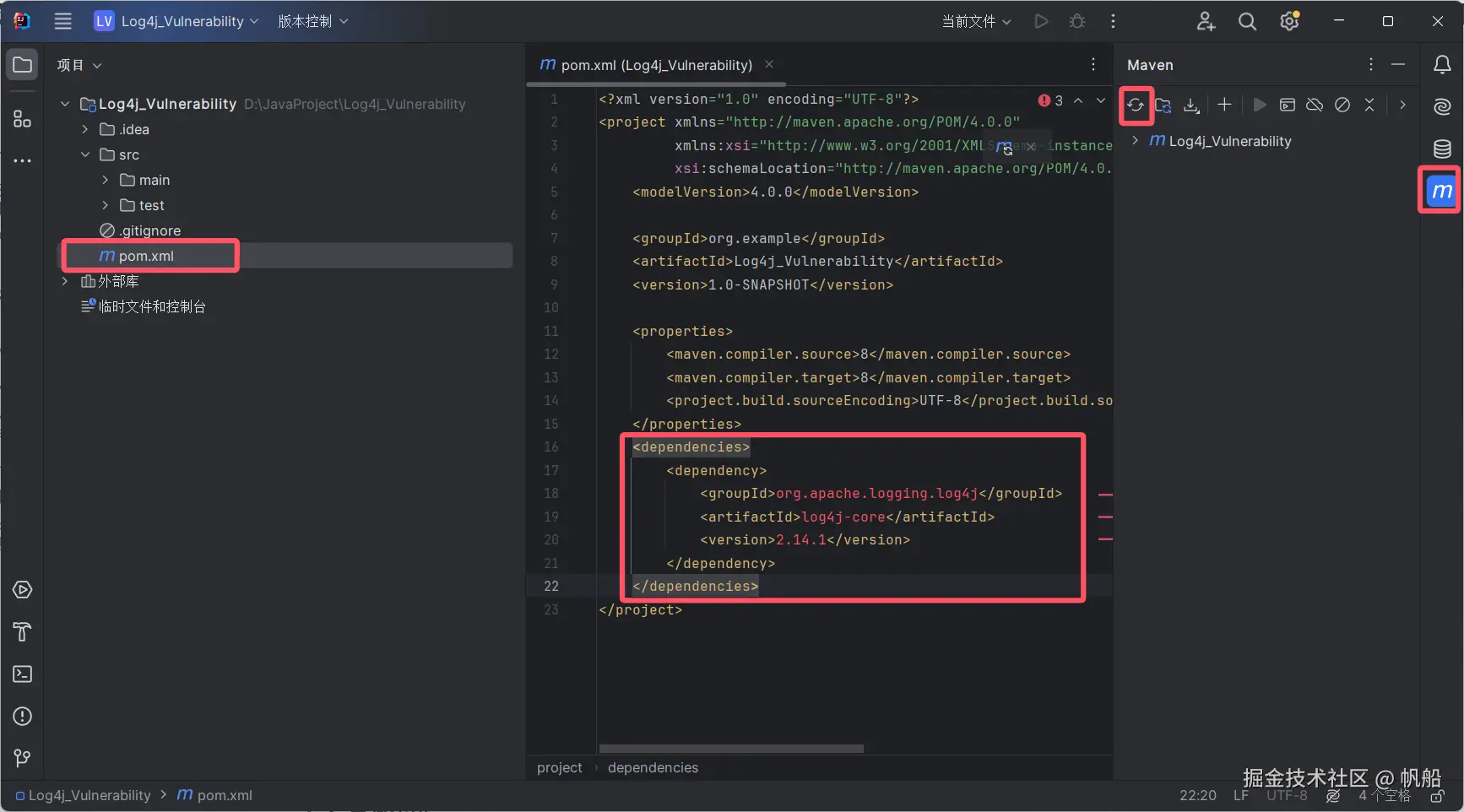This screenshot has height=812, width=1464.
Task: Open the AI Assistant spiral icon
Action: tap(1442, 106)
